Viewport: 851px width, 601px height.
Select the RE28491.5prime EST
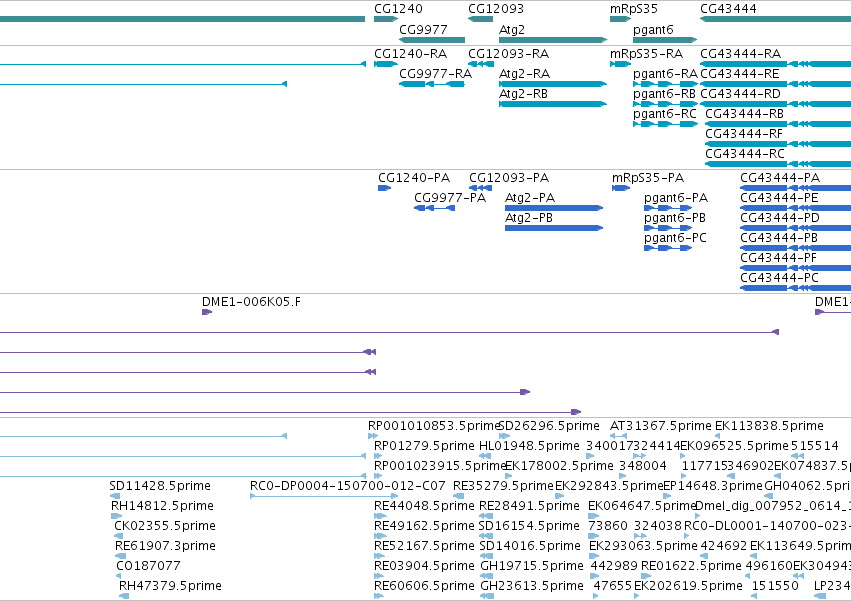[486, 516]
